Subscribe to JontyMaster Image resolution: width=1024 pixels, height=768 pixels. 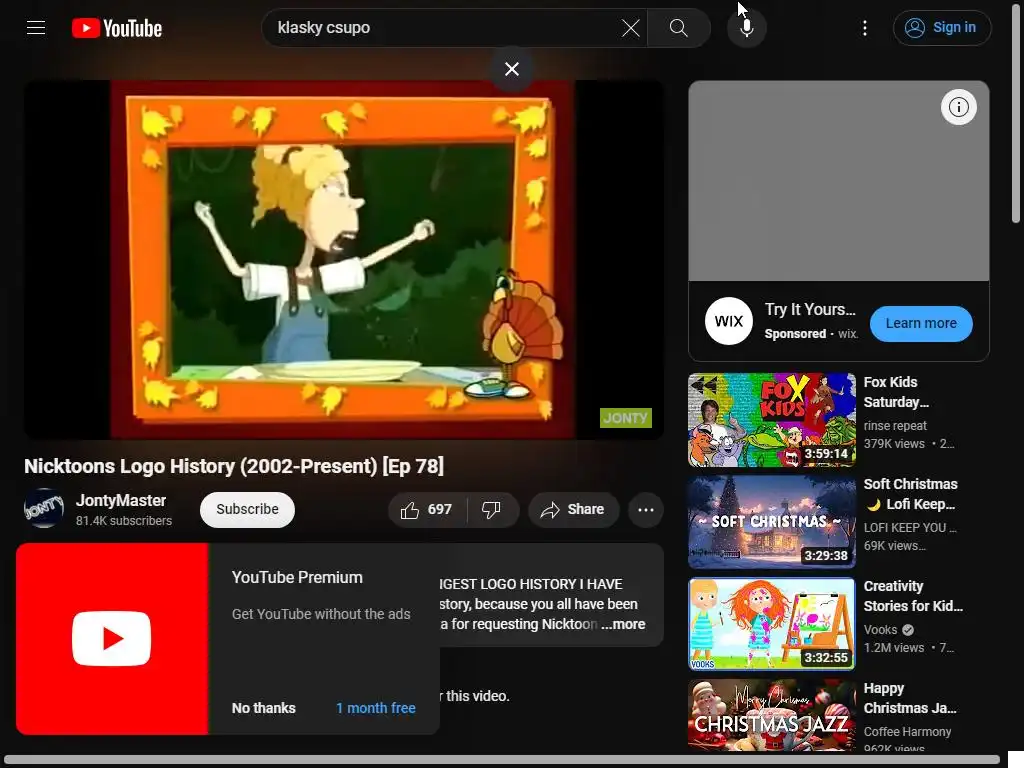tap(247, 509)
